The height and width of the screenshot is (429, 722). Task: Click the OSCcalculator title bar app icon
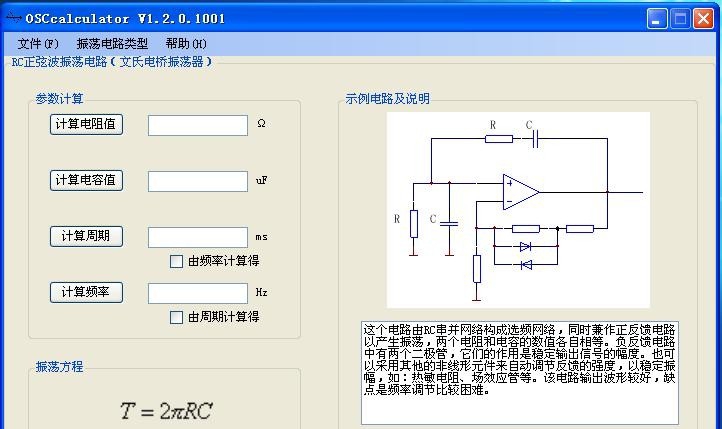tap(14, 18)
